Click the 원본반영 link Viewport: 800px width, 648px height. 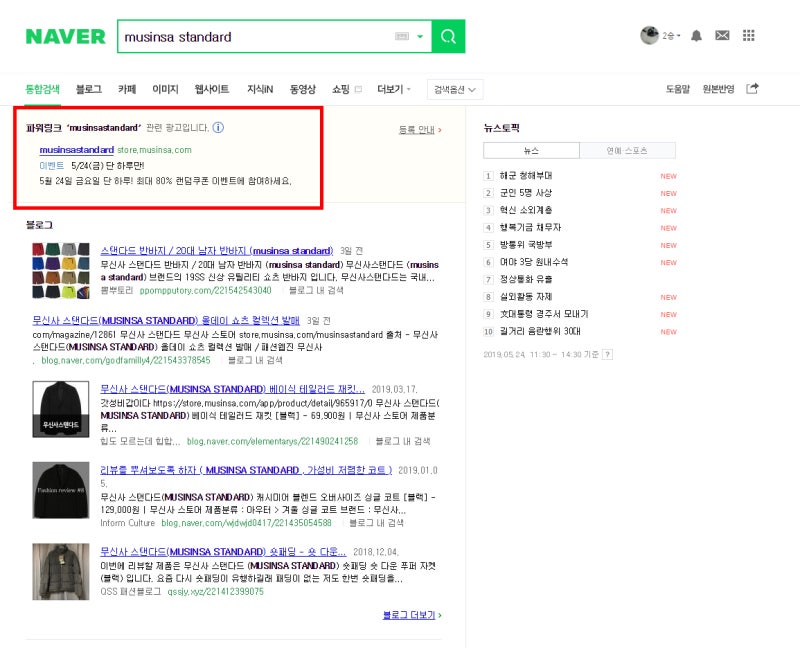click(718, 89)
